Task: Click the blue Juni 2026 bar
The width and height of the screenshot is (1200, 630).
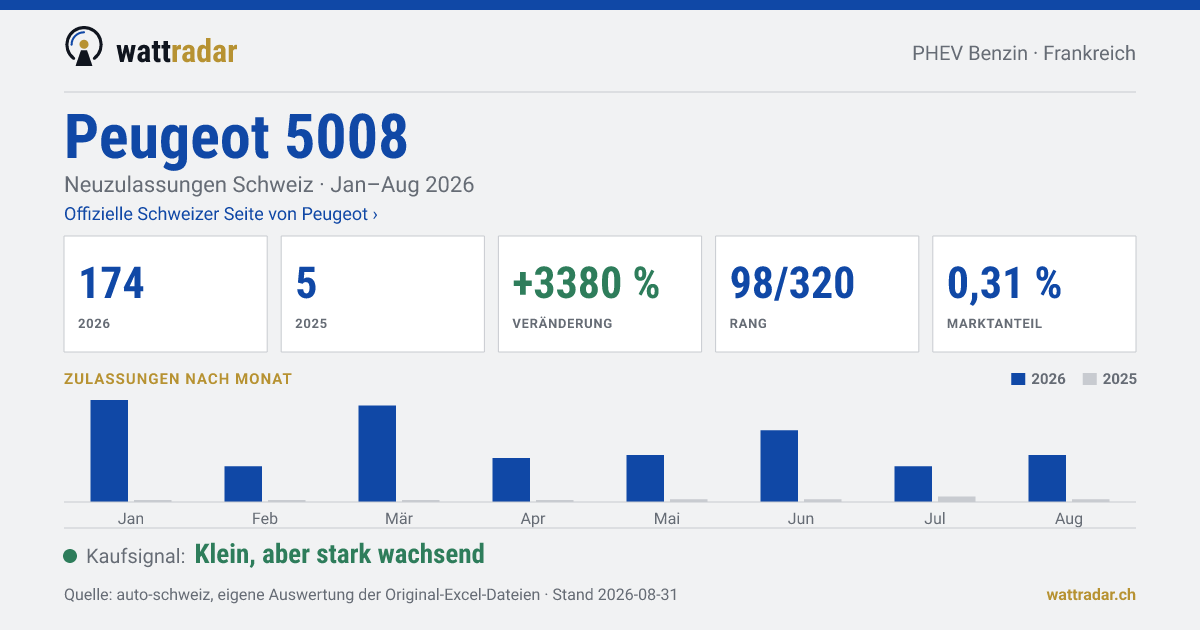Action: pos(779,466)
